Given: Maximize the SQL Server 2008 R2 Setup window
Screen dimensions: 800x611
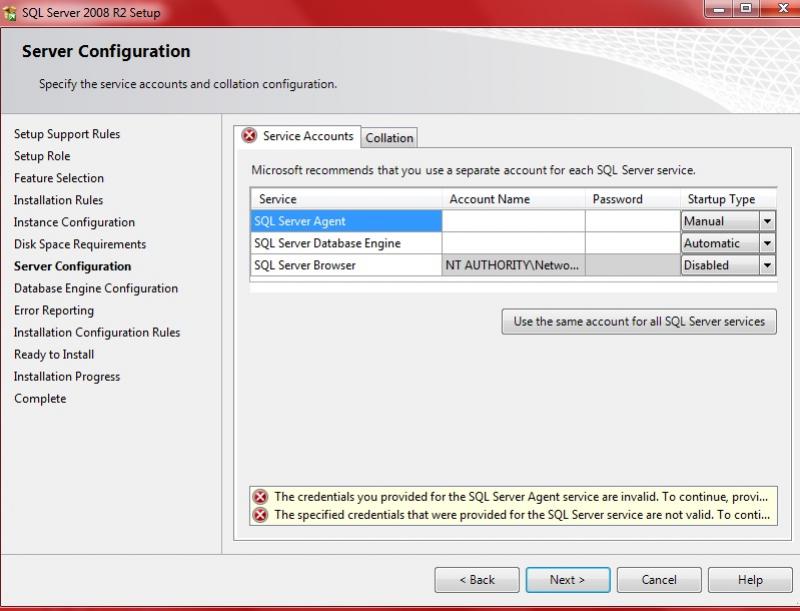Looking at the screenshot, I should (x=745, y=9).
